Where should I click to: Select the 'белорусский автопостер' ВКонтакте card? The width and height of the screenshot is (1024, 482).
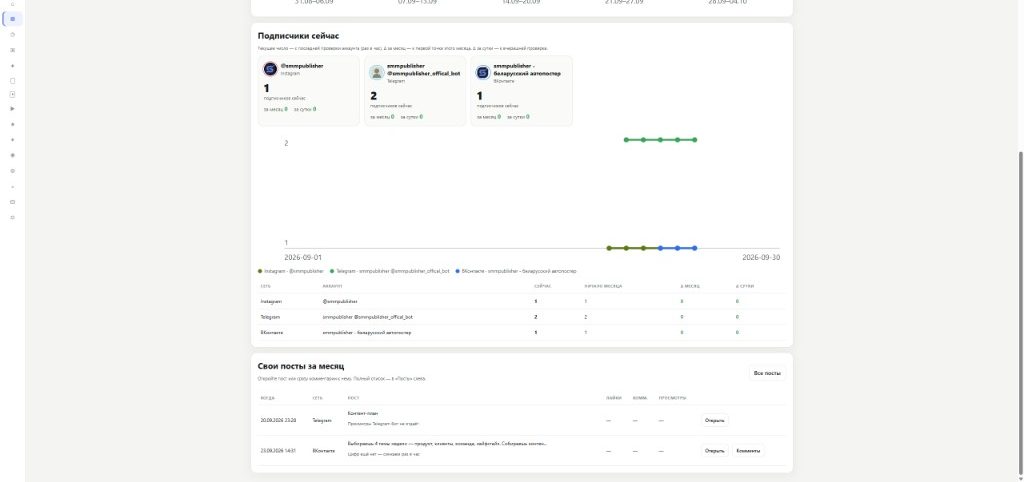(522, 91)
